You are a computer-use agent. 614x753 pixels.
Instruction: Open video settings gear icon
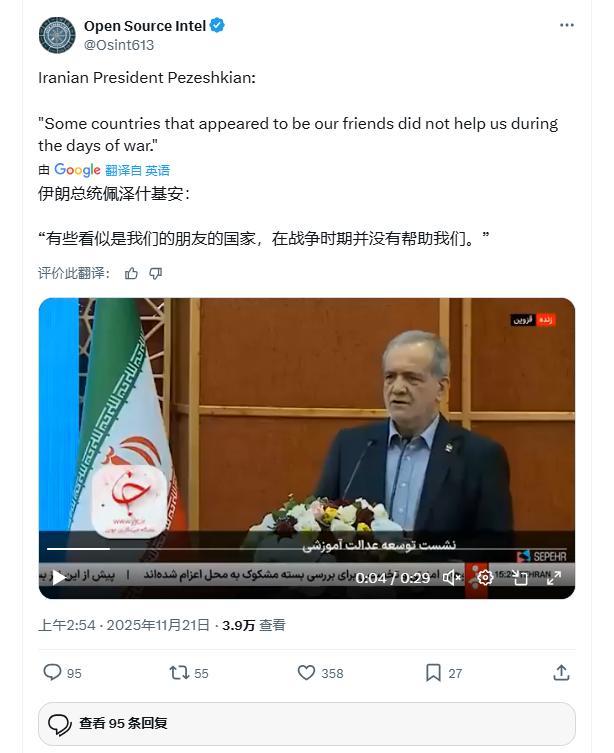[485, 577]
